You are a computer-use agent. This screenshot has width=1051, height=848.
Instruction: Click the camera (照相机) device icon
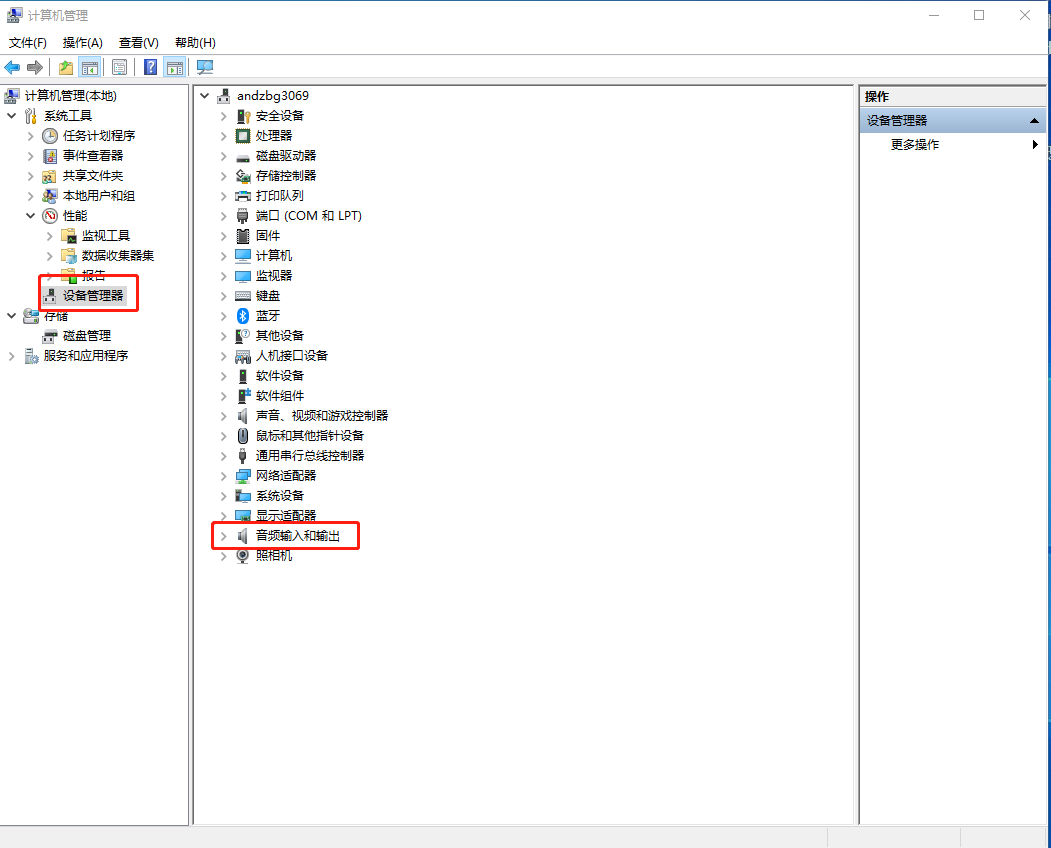pos(243,556)
